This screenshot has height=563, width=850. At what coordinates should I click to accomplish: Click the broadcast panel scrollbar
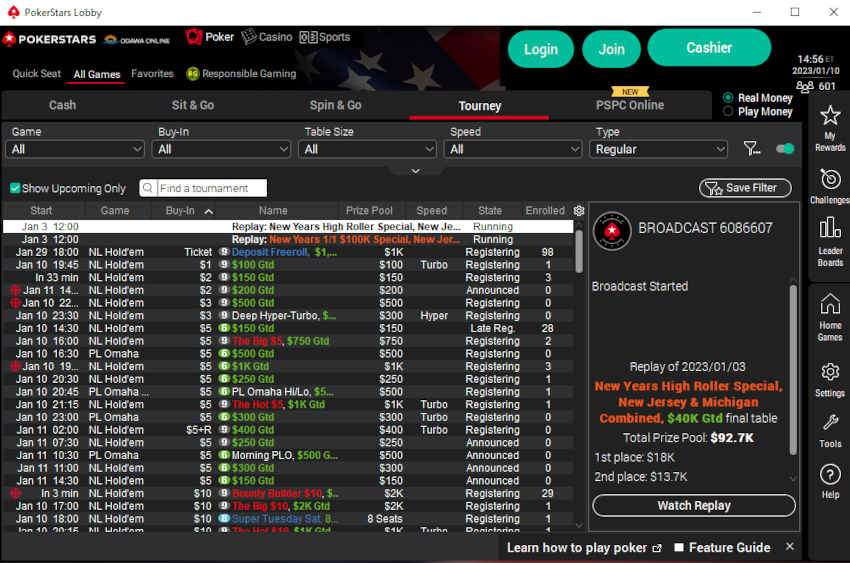coord(793,370)
